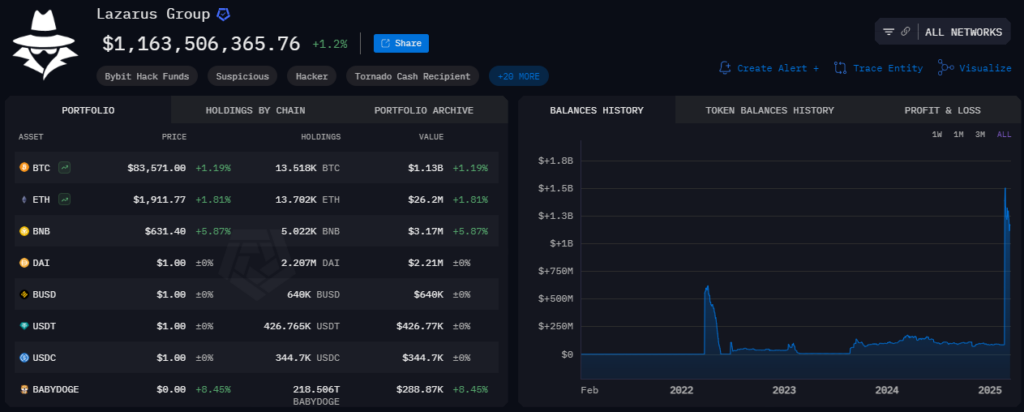Viewport: 1024px width, 412px height.
Task: Select the BALANCES HISTORY tab
Action: pyautogui.click(x=597, y=110)
